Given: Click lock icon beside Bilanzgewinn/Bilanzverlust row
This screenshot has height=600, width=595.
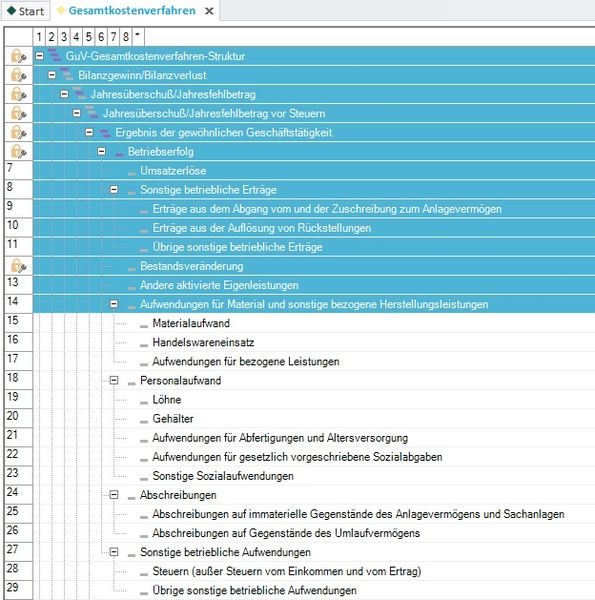Looking at the screenshot, I should coord(18,75).
